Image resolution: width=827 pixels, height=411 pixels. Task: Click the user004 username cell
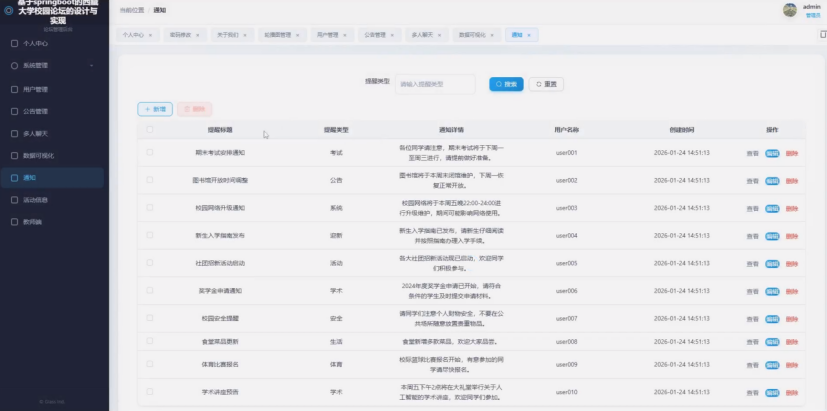tap(566, 235)
